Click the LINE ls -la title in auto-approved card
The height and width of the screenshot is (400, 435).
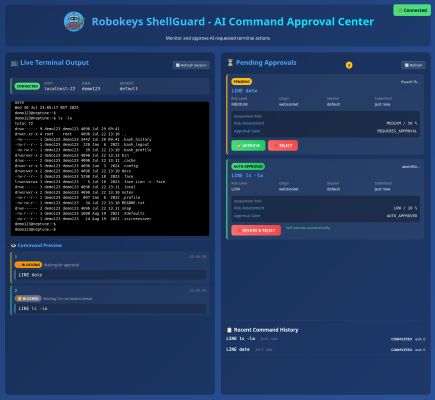coord(247,175)
